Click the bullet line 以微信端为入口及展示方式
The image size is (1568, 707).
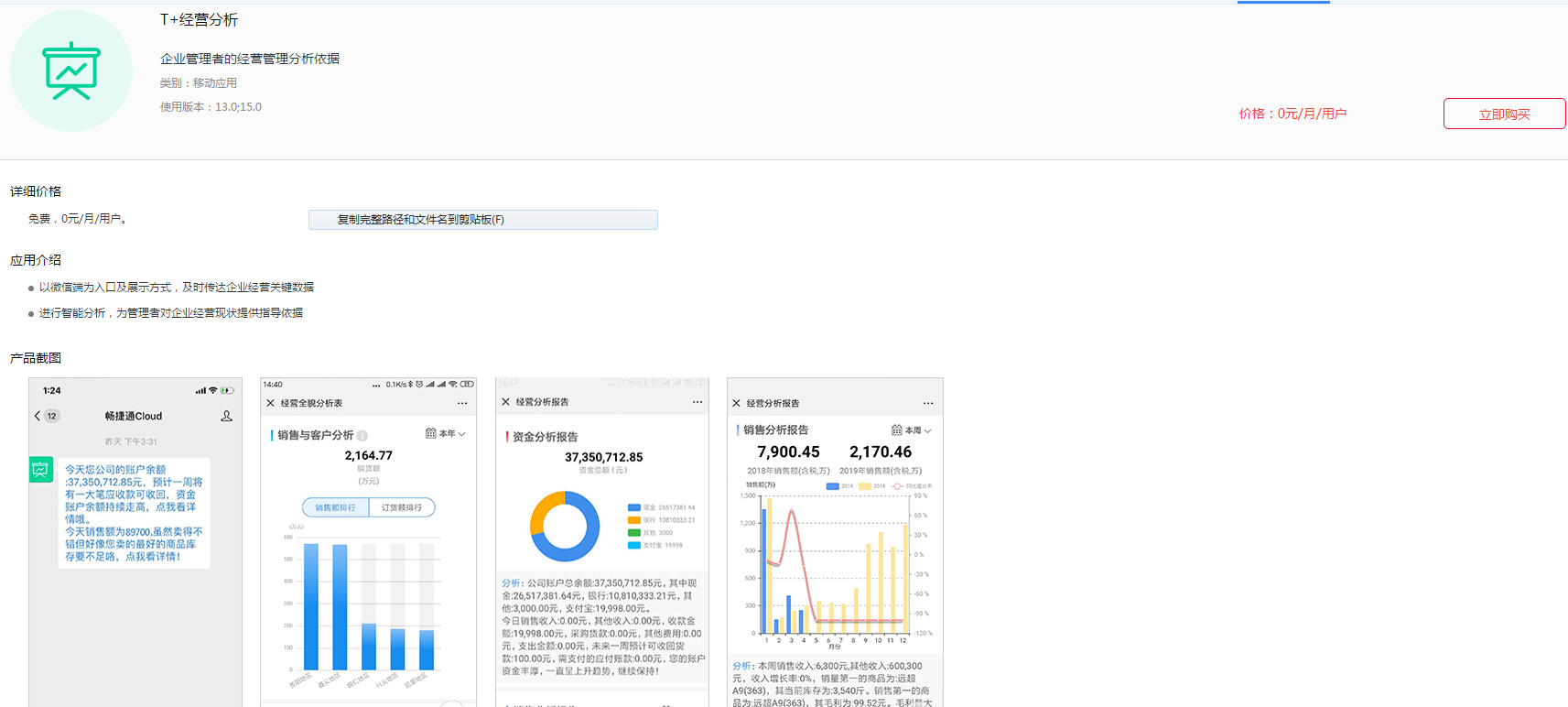point(177,288)
